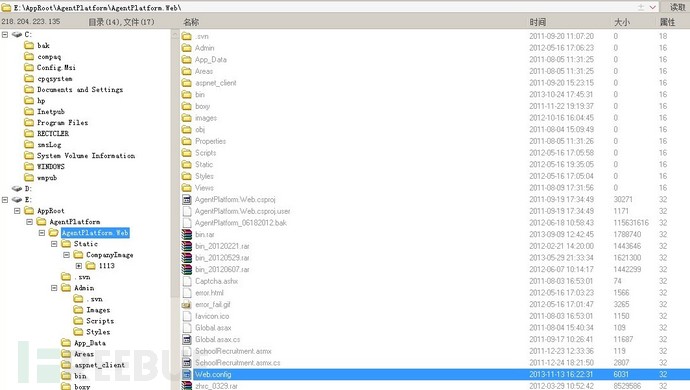Click the AgentPlatform.Web.csproj file icon

(x=187, y=199)
